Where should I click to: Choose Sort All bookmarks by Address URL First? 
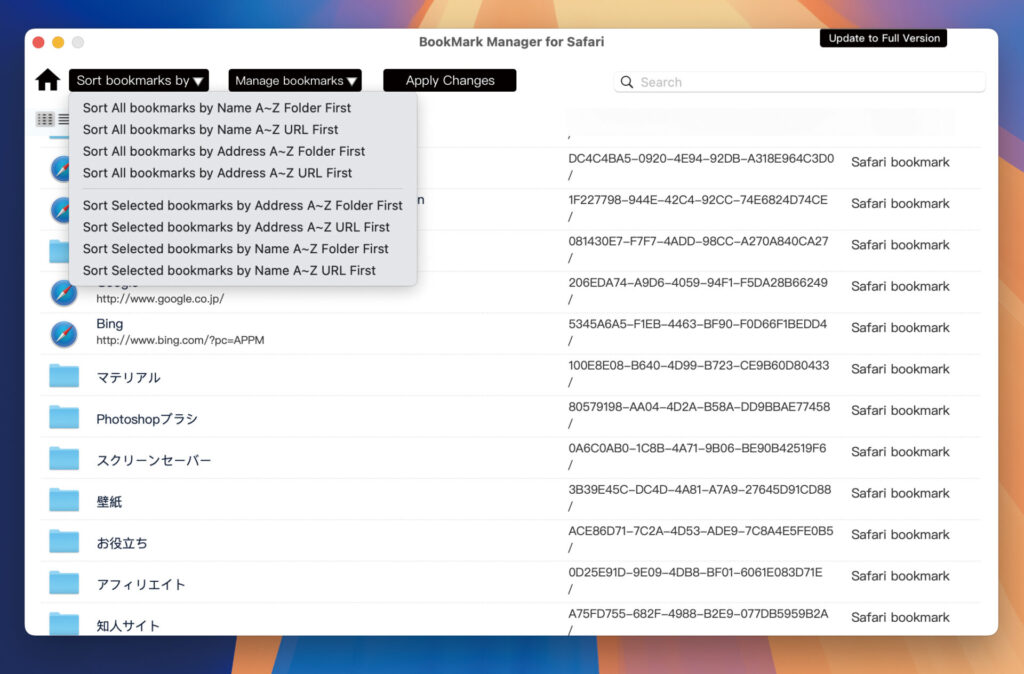(217, 172)
